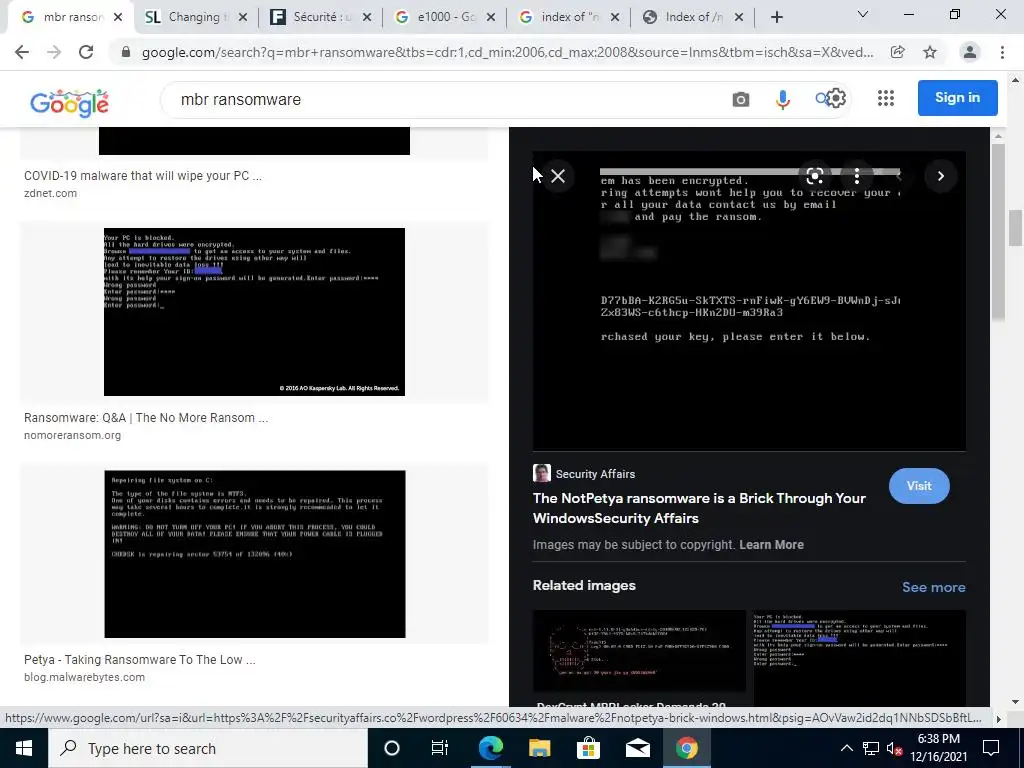Search inside image with Lens icon
Viewport: 1024px width, 768px height.
point(814,176)
